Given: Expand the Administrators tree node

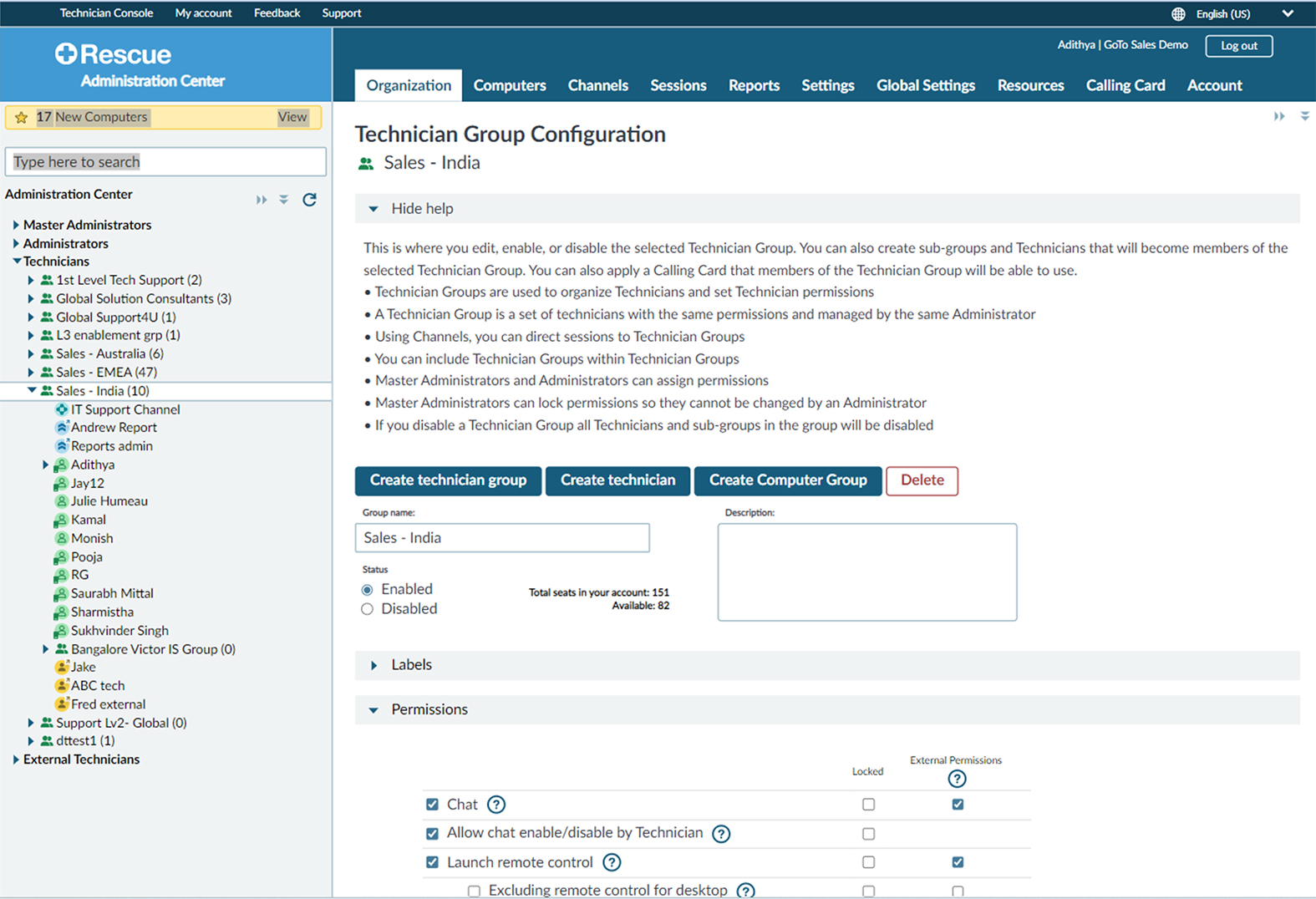Looking at the screenshot, I should 16,243.
